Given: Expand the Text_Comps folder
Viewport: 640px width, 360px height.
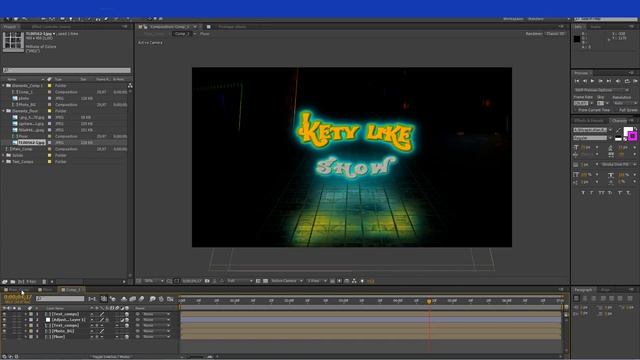Looking at the screenshot, I should coord(4,162).
